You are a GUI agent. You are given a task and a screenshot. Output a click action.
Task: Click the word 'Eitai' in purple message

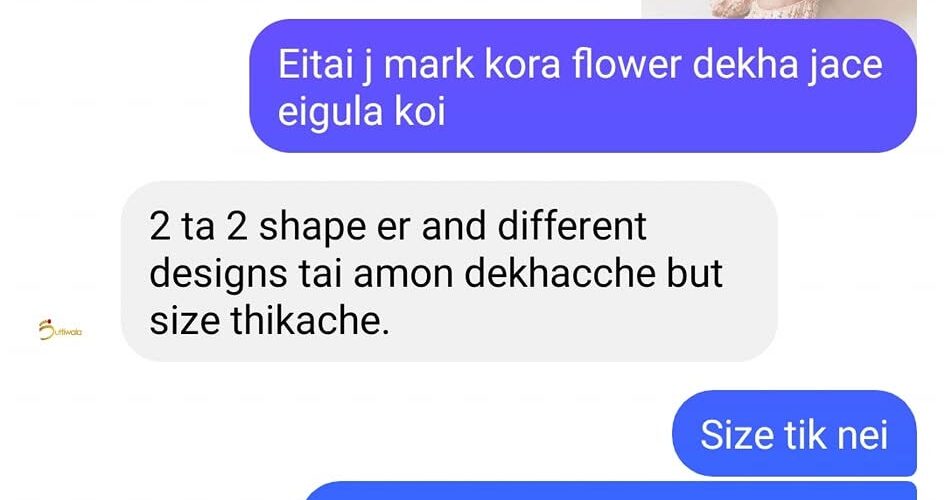315,64
